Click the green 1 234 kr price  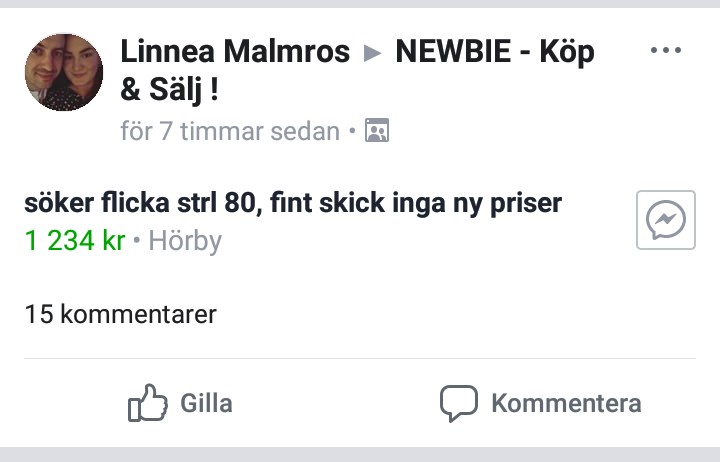74,241
